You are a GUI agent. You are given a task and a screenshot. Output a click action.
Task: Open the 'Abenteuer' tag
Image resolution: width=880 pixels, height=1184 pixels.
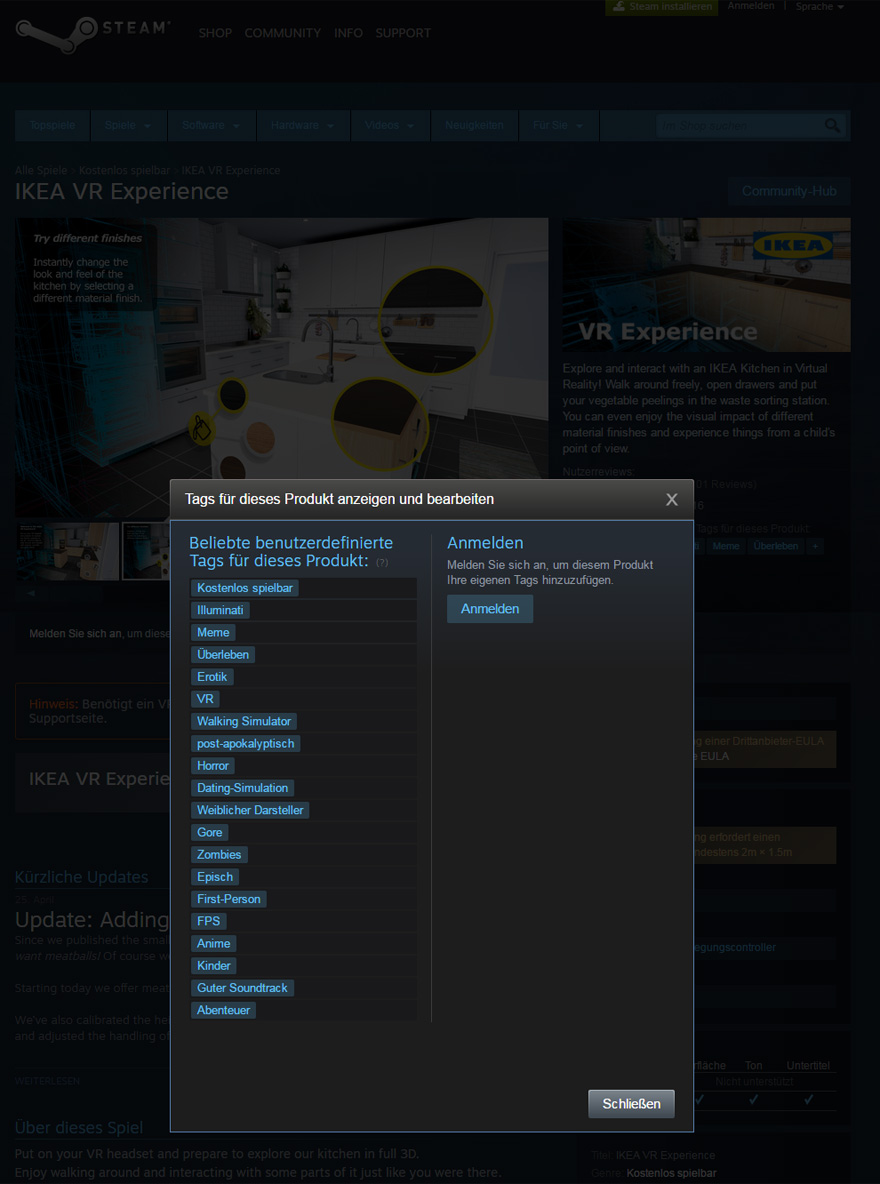click(224, 1010)
